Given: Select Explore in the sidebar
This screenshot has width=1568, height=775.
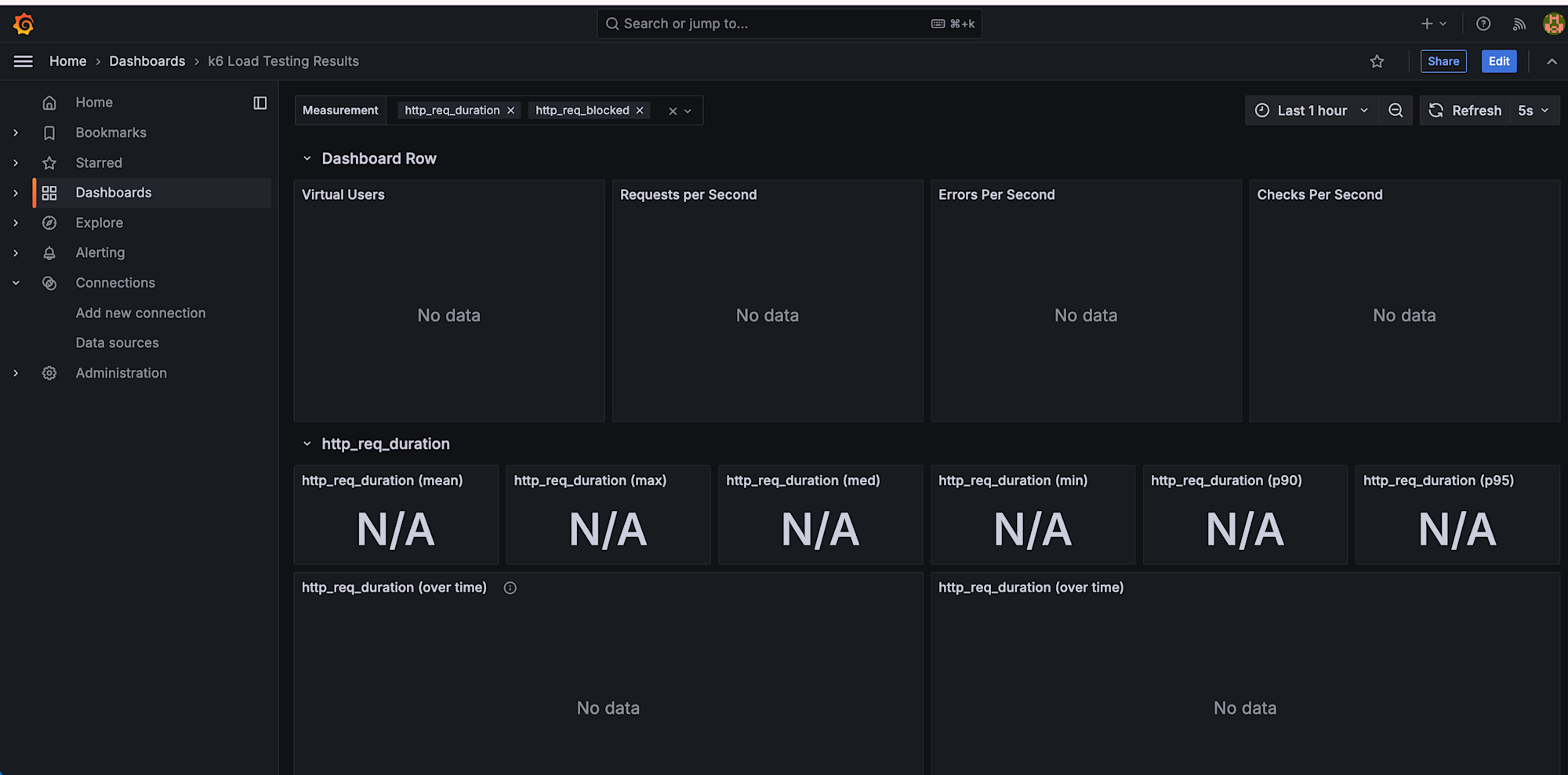Looking at the screenshot, I should coord(99,223).
